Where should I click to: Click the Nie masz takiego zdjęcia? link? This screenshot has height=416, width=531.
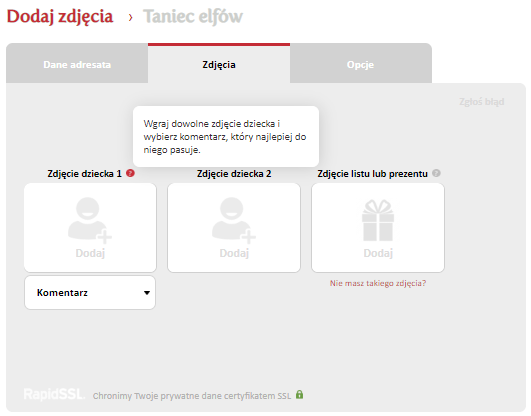(378, 283)
